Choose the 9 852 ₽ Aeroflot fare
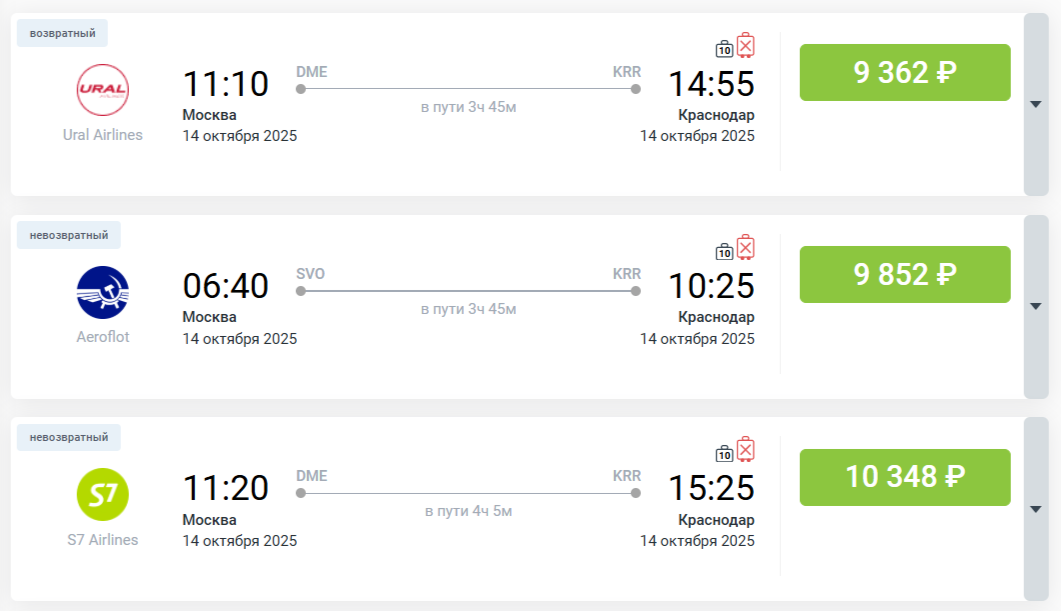Viewport: 1061px width, 611px height. [x=905, y=274]
